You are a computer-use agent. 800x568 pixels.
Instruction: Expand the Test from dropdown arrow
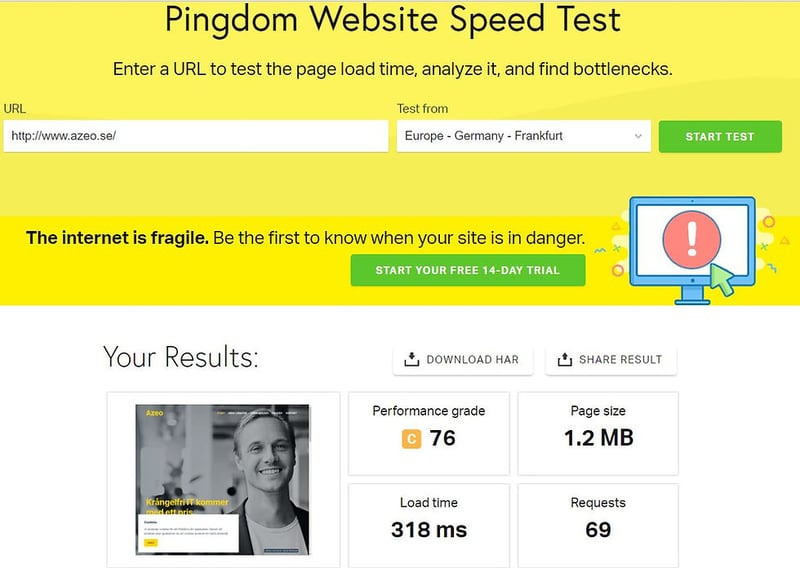click(x=638, y=136)
